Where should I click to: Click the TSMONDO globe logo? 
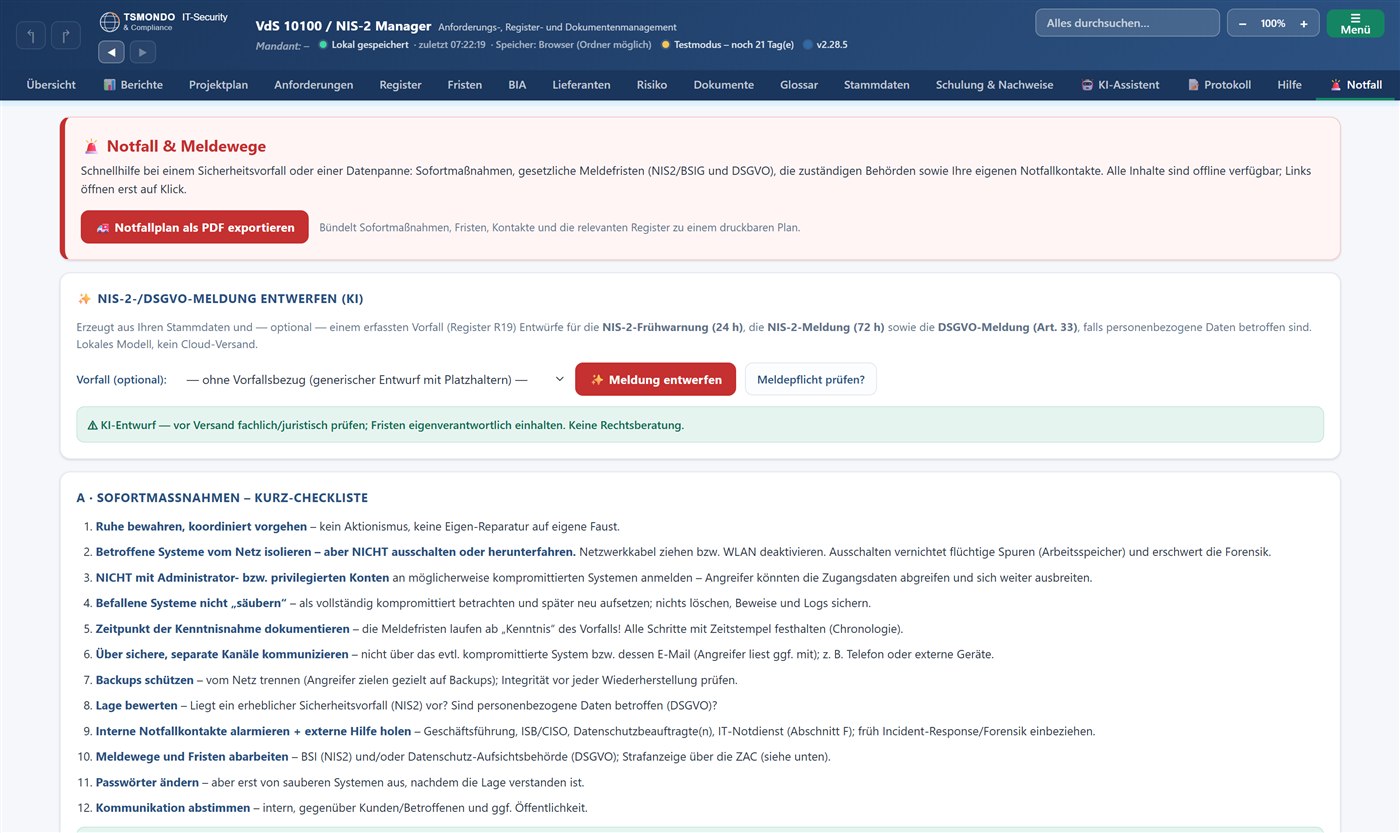click(x=110, y=21)
